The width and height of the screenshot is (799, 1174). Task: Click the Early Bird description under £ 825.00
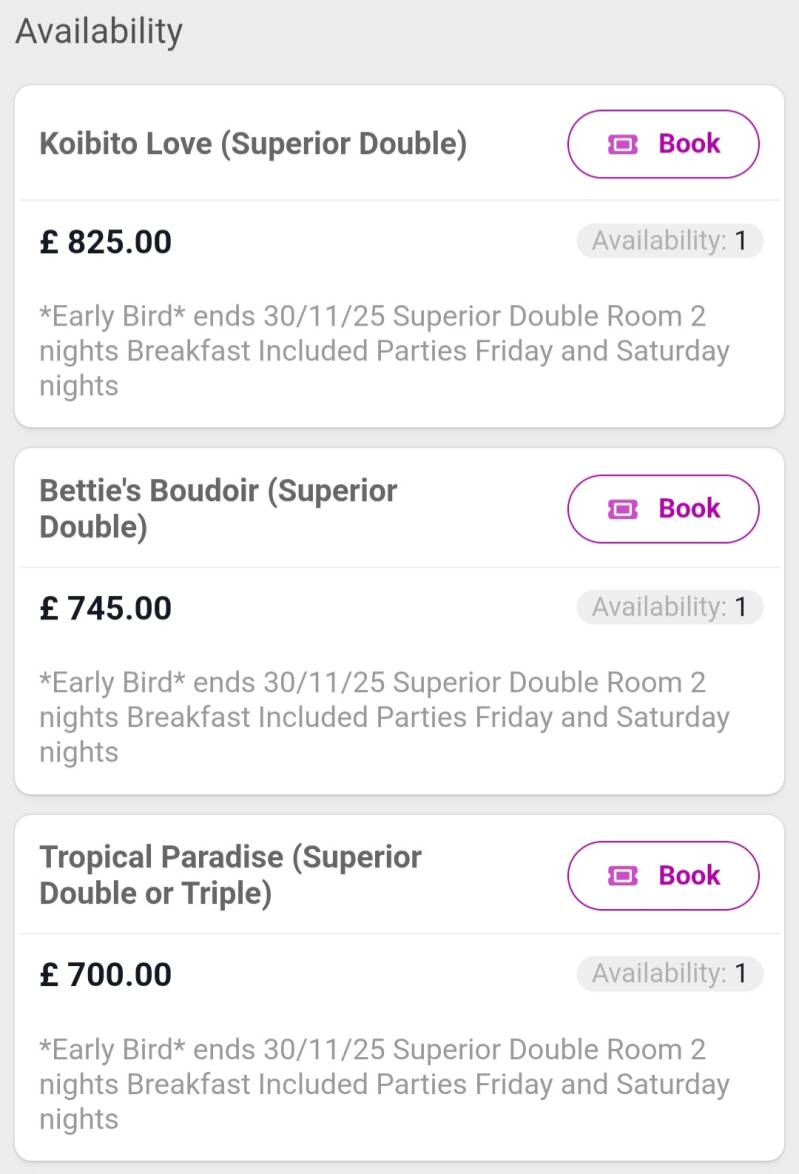[384, 351]
